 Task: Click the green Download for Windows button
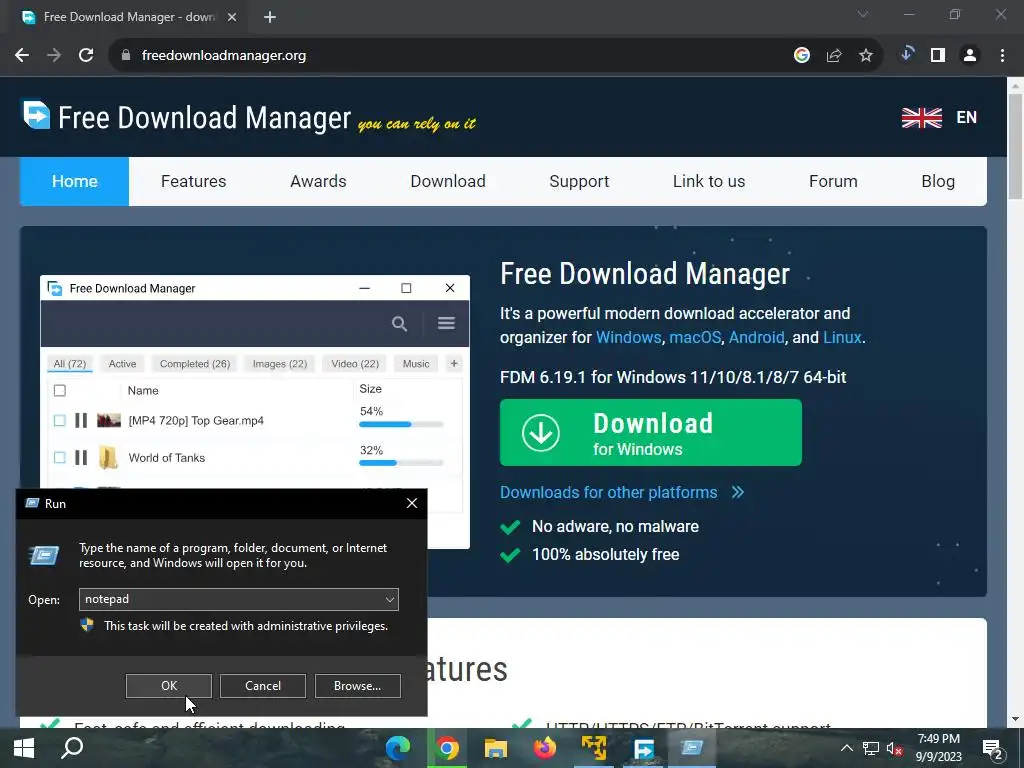[650, 432]
